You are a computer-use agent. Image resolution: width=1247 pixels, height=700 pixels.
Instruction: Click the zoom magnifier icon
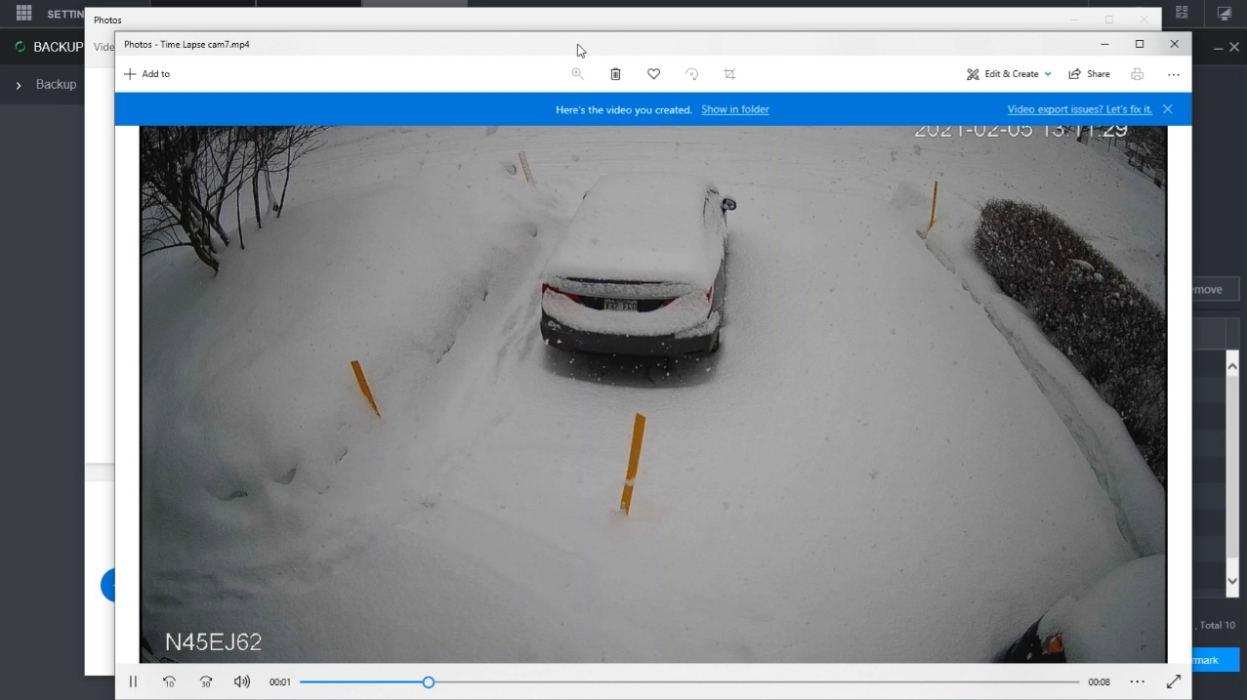tap(577, 74)
